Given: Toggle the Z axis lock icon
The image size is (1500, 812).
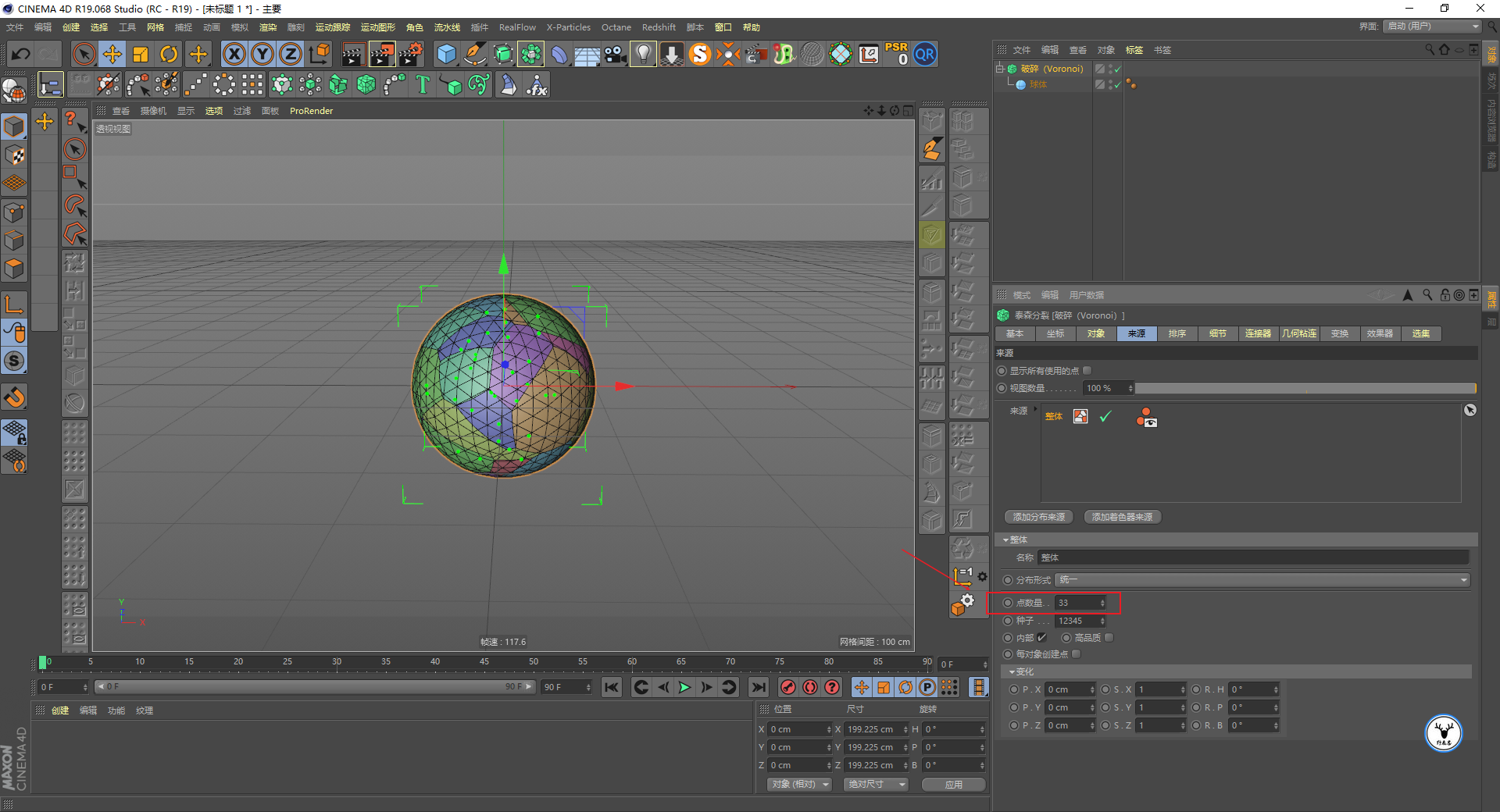Looking at the screenshot, I should coord(291,54).
